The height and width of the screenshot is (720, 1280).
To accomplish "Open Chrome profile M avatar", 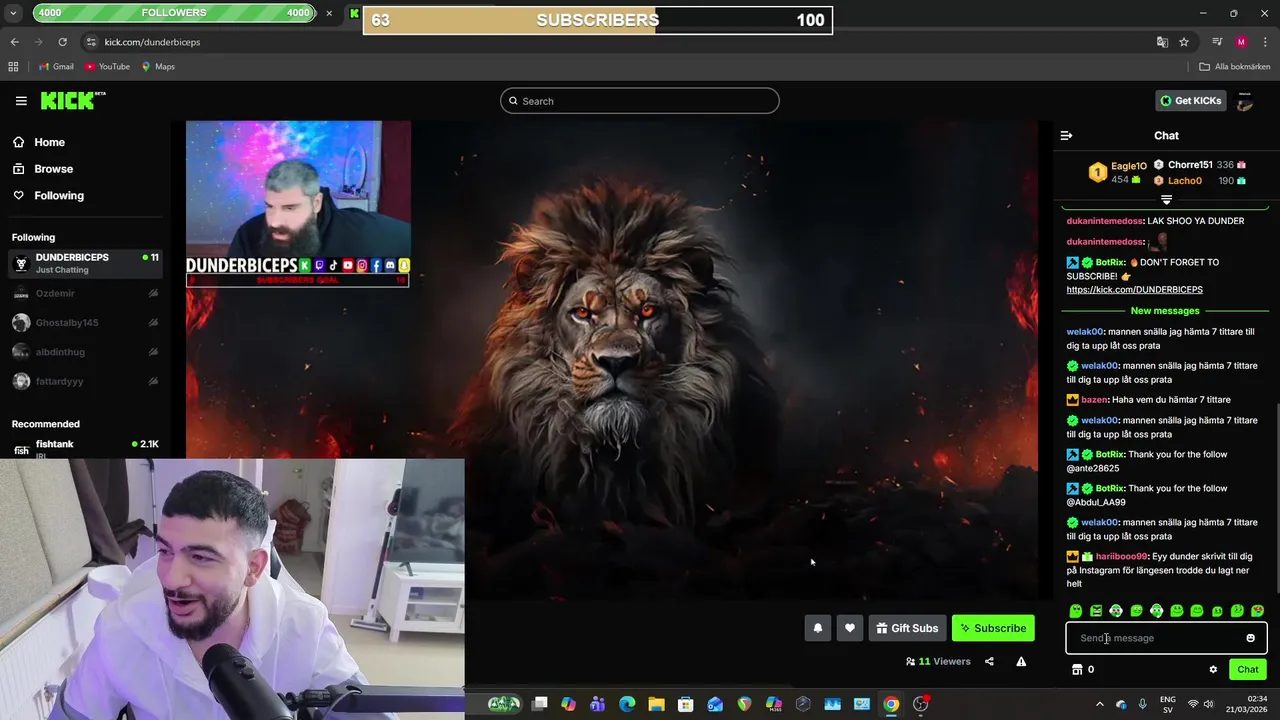I will pos(1241,42).
